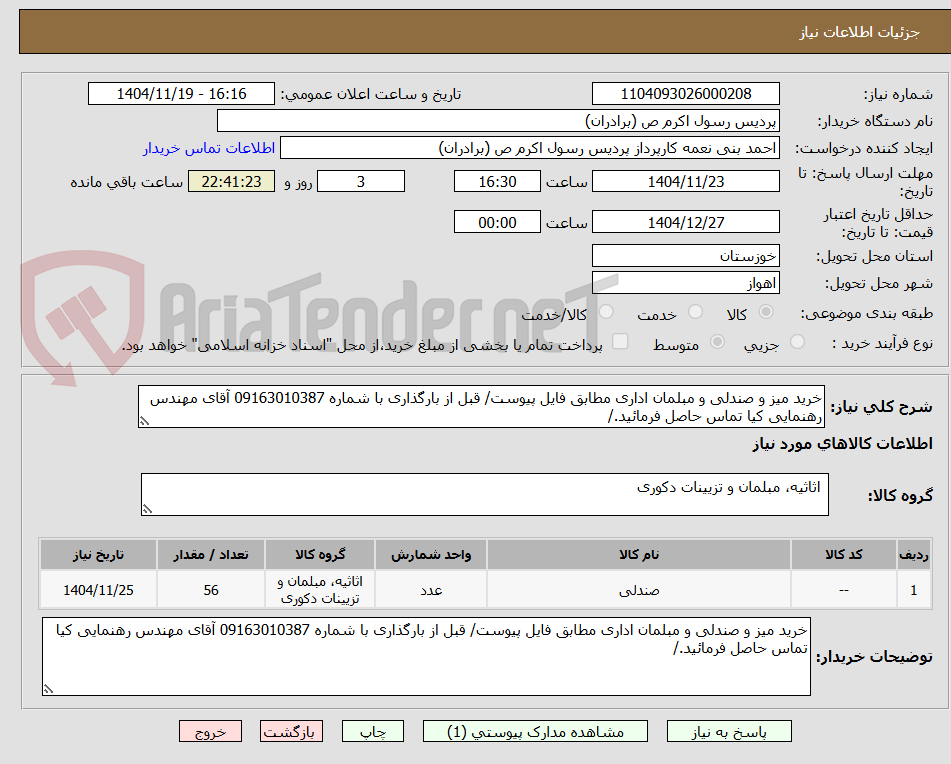This screenshot has width=951, height=764.
Task: Click the خروج exit button
Action: 210,731
